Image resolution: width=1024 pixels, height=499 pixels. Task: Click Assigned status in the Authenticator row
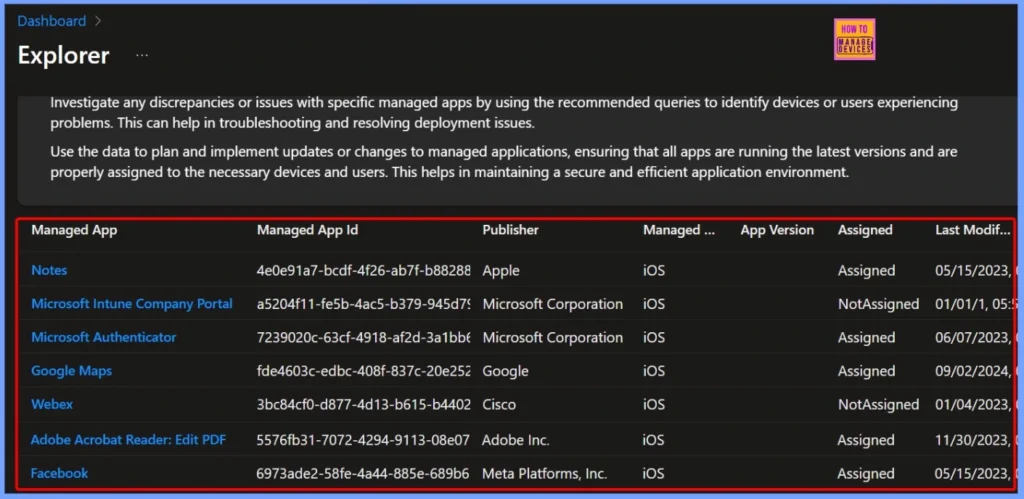coord(867,338)
